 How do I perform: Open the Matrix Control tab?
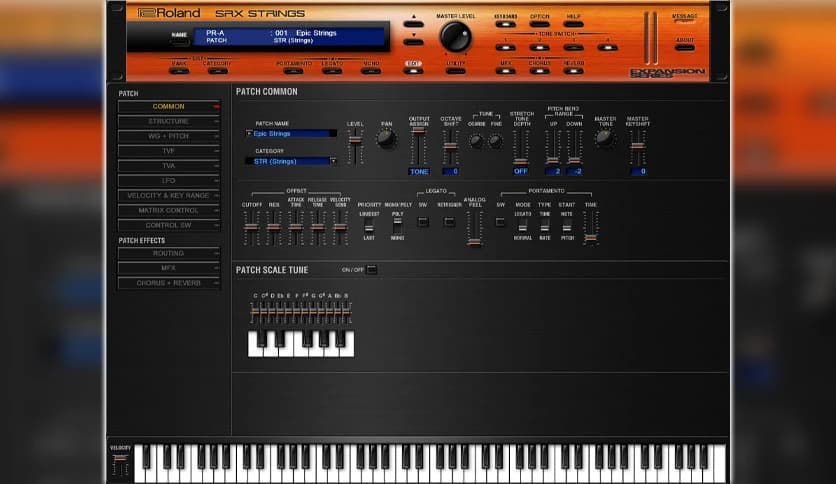click(168, 211)
